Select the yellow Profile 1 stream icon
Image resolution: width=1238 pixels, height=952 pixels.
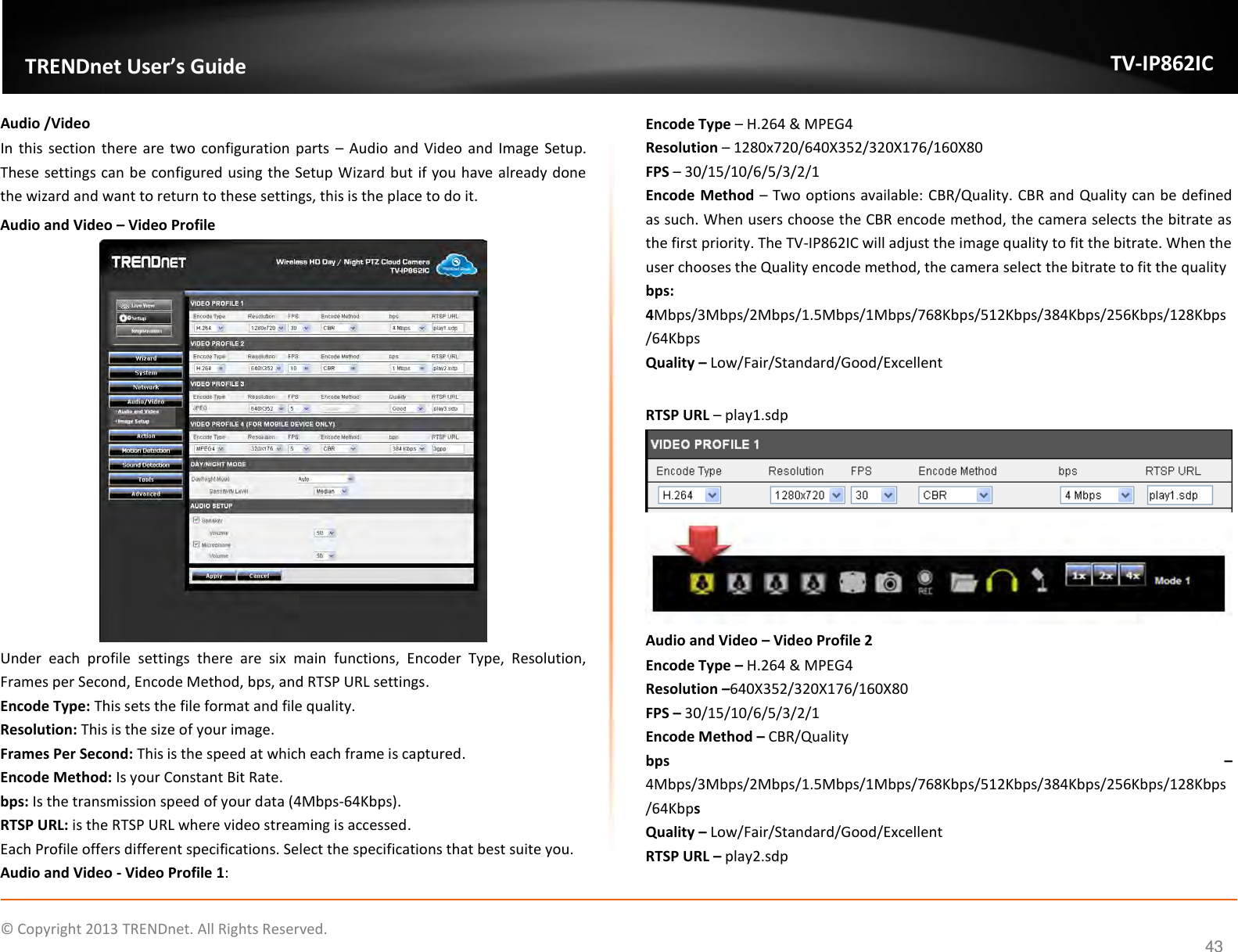(702, 583)
